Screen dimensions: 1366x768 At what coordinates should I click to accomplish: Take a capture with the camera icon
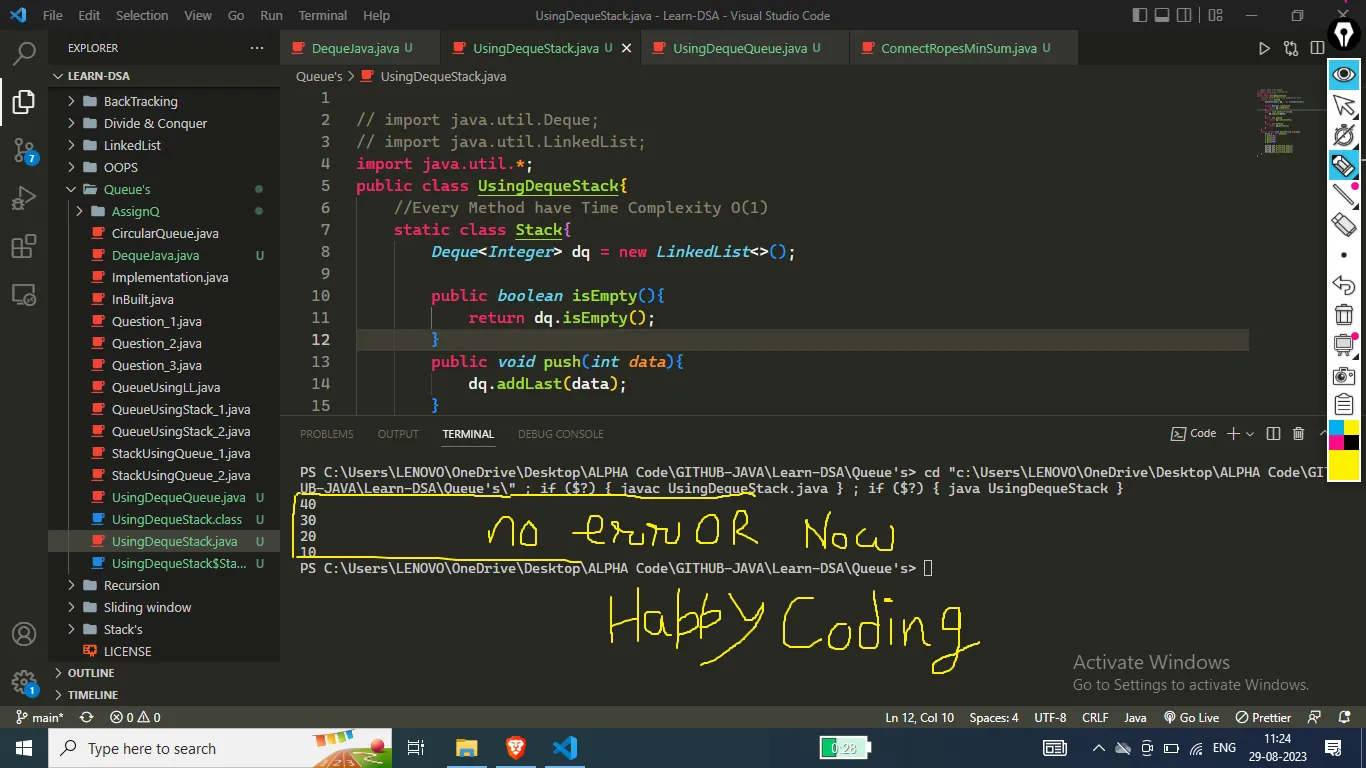(1344, 376)
